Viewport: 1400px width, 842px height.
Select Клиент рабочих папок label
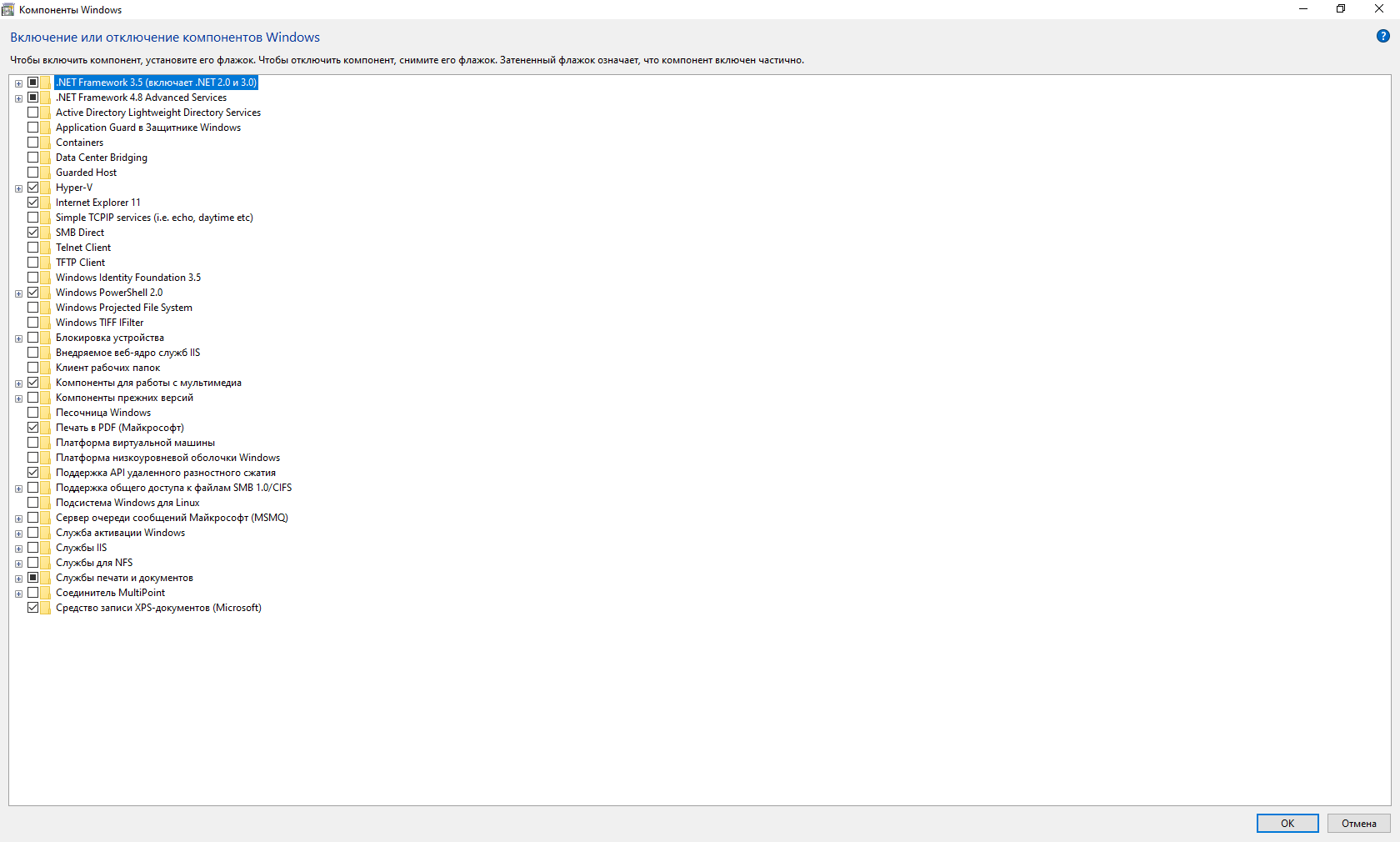coord(107,368)
